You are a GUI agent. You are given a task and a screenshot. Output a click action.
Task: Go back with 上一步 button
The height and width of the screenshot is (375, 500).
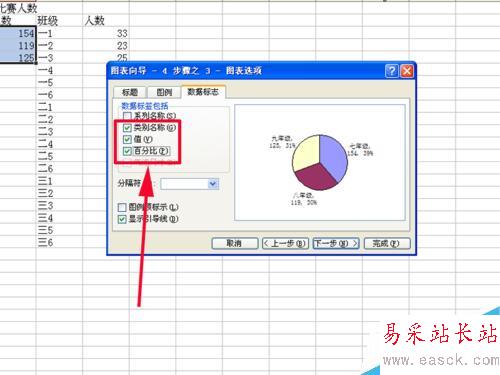coord(285,243)
